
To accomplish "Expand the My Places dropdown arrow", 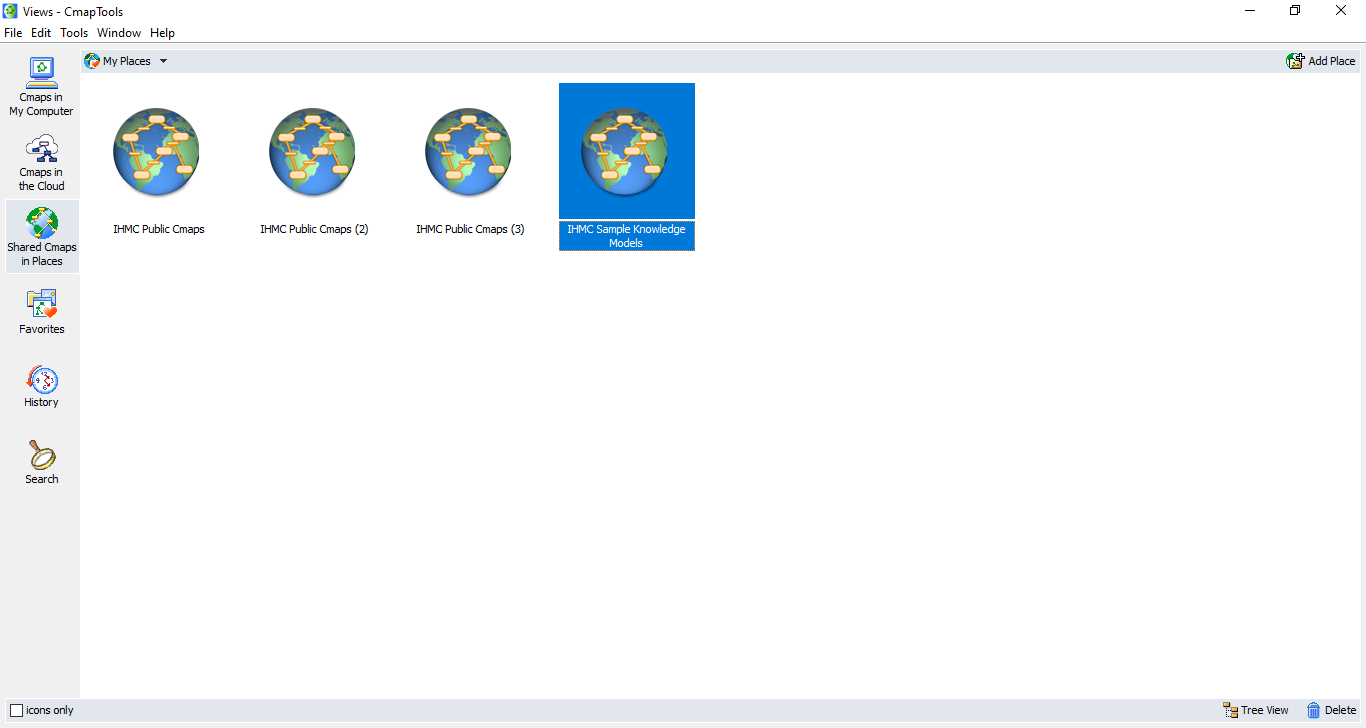I will click(x=163, y=61).
